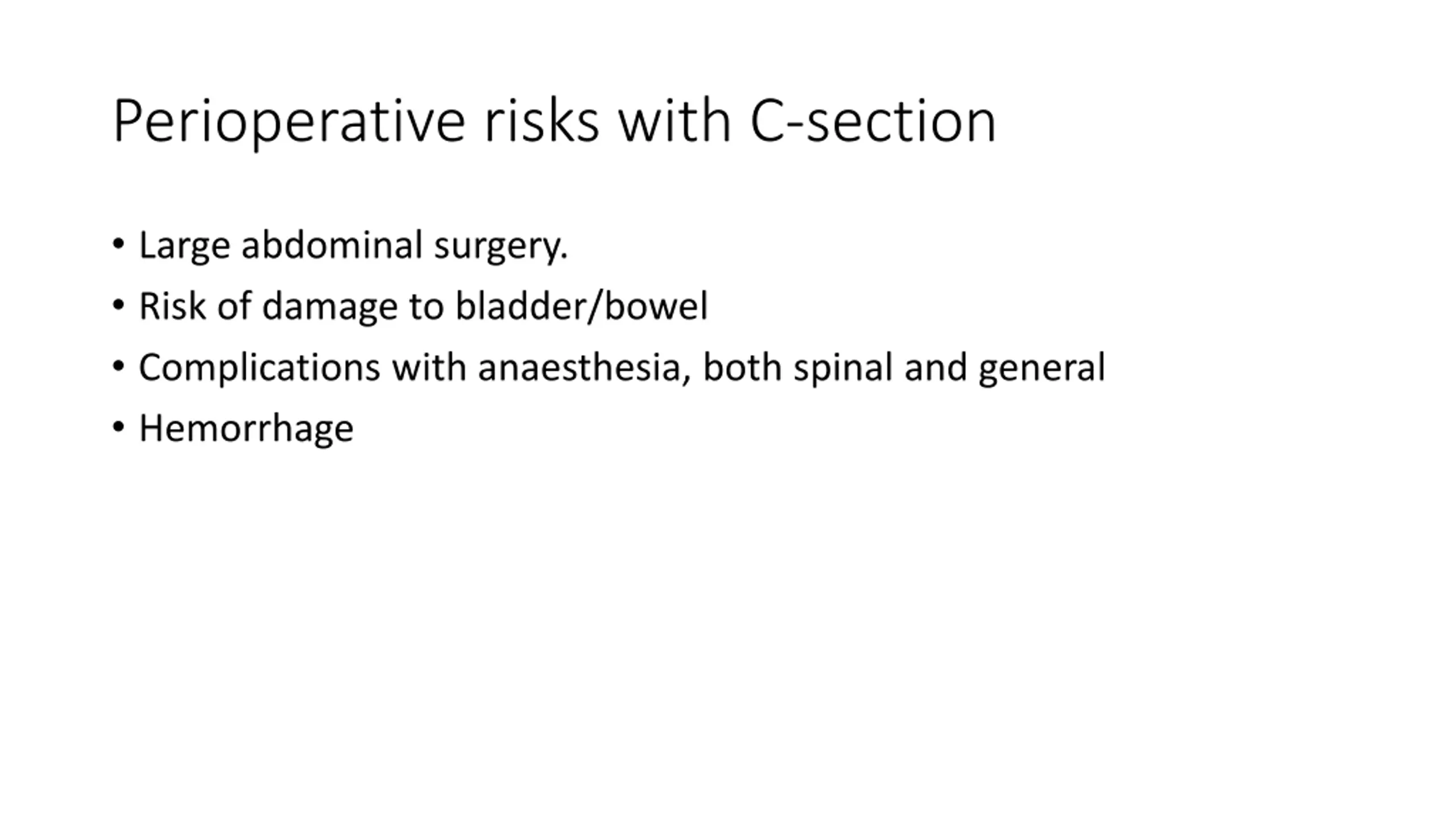Click the bullet marker before 'Risk of damage'

118,305
